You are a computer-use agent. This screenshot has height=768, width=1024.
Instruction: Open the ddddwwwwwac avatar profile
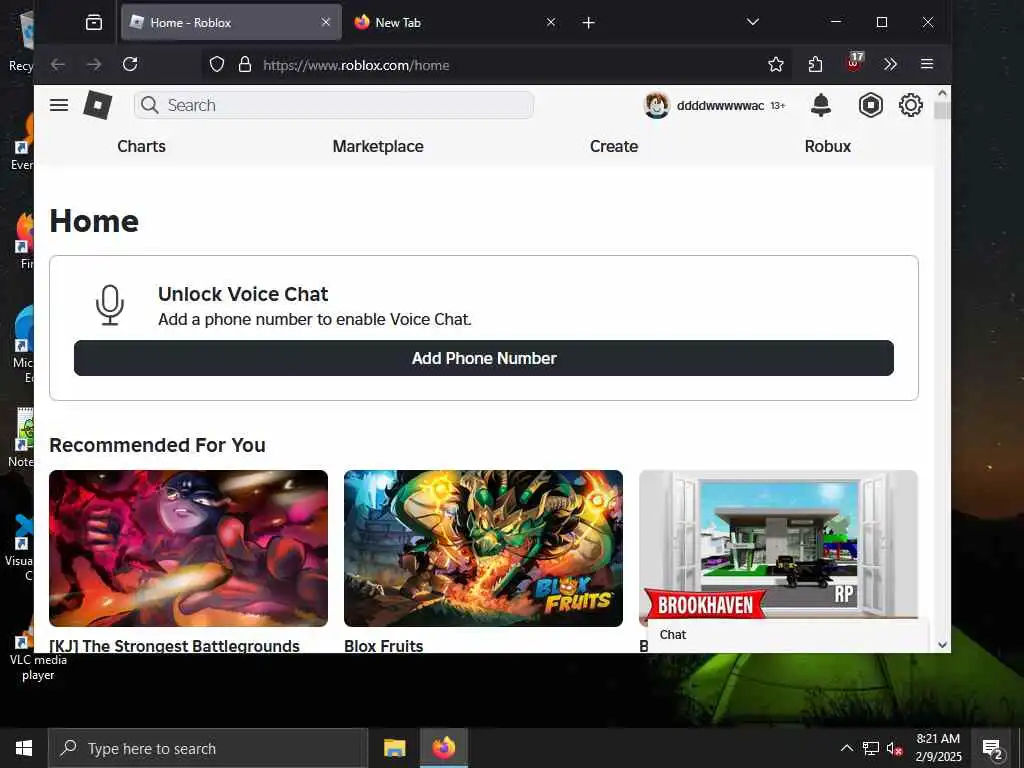pos(656,105)
